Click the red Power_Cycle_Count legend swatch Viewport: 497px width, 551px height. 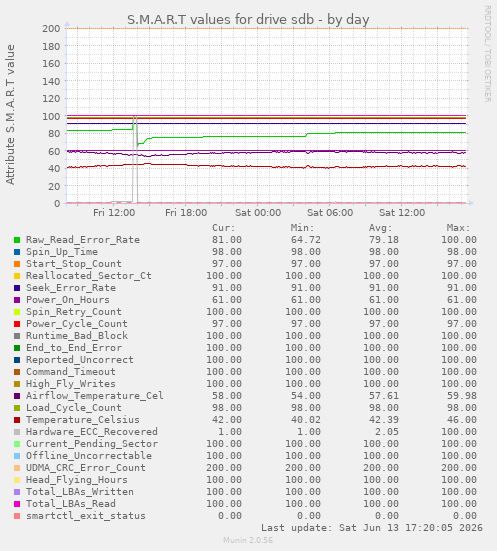(x=17, y=324)
